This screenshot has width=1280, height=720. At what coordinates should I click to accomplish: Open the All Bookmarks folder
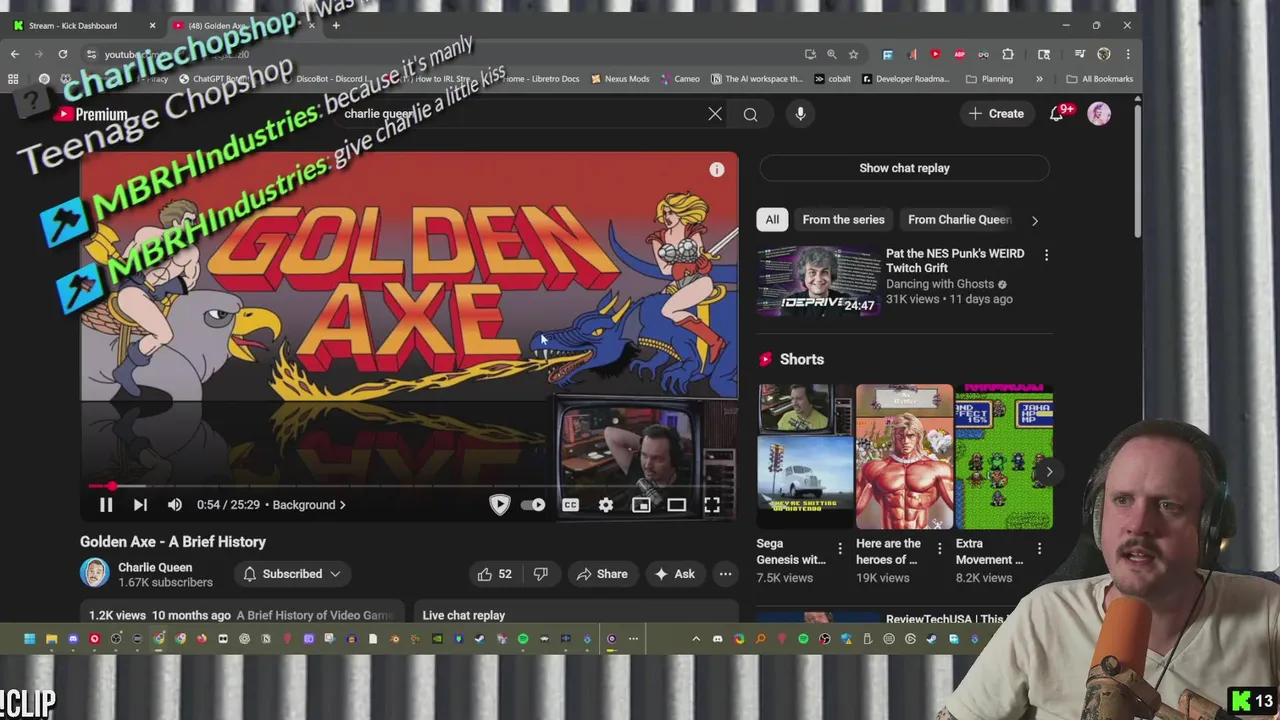(x=1100, y=79)
